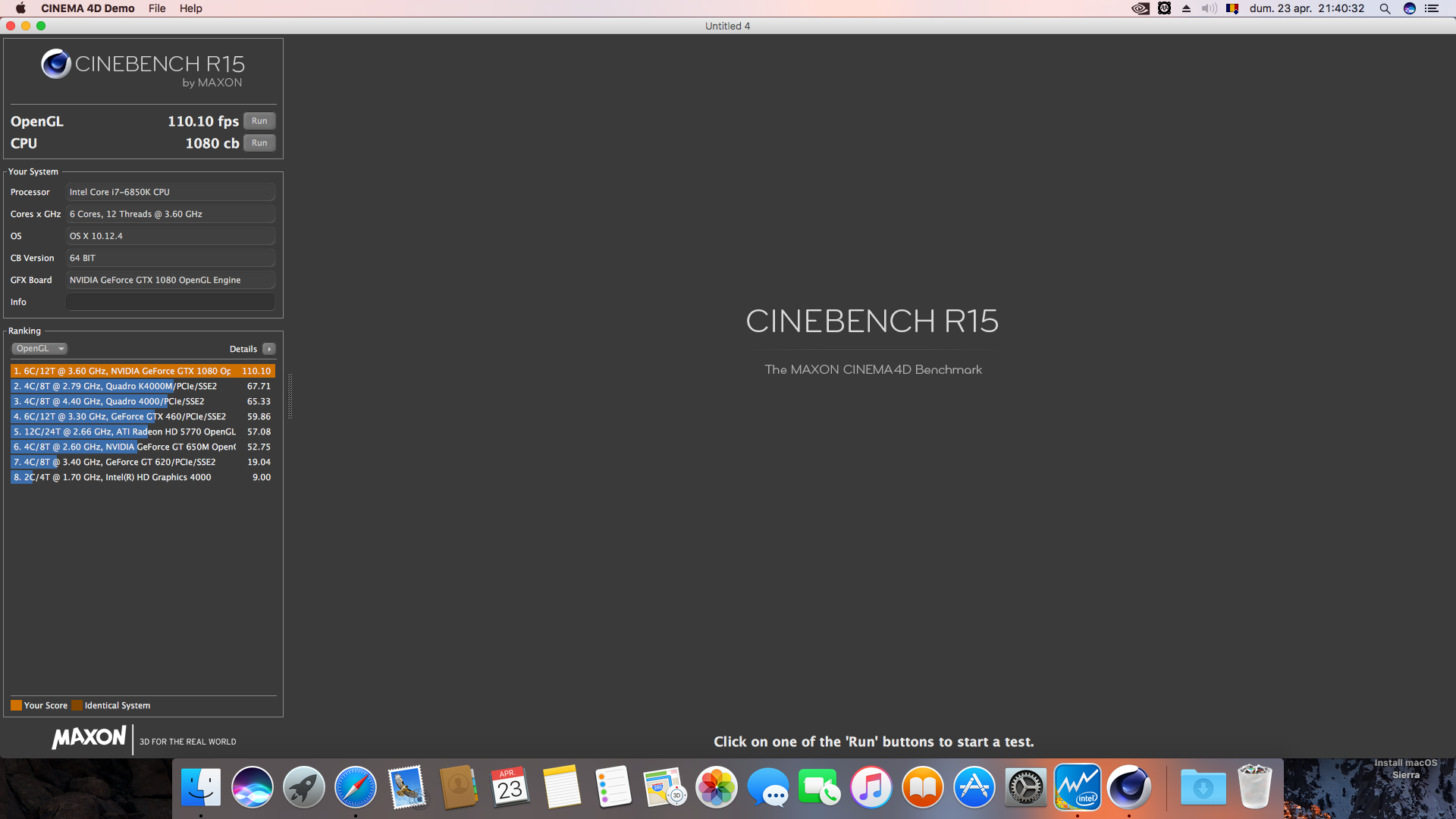Launch Safari from the dock
1456x819 pixels.
[x=355, y=787]
